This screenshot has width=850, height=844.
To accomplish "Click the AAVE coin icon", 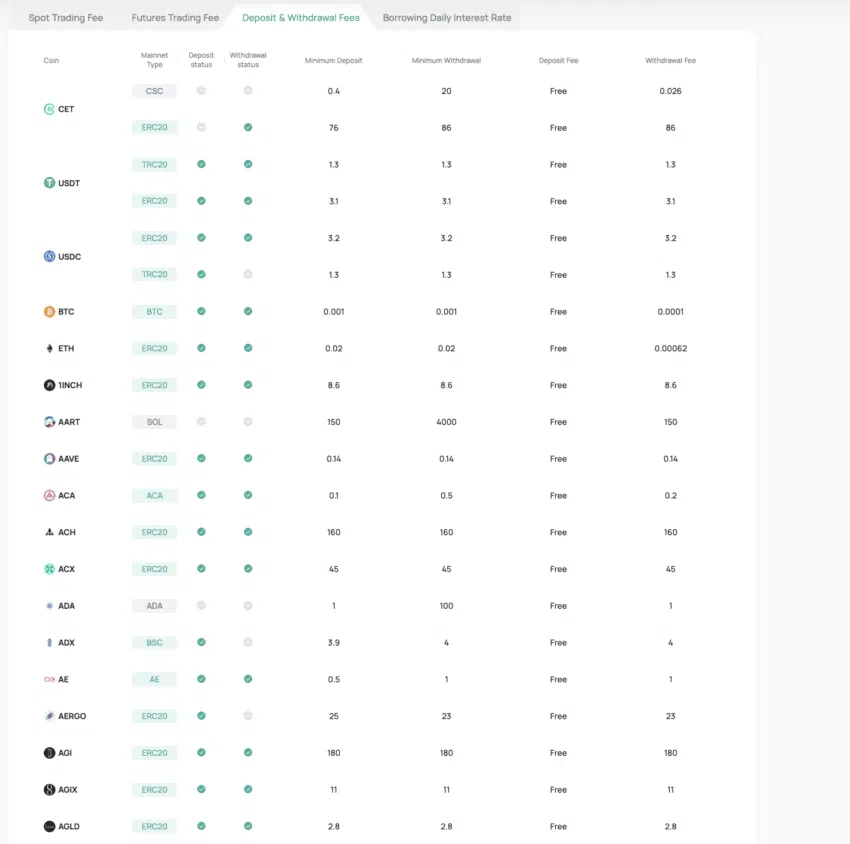I will pyautogui.click(x=49, y=459).
